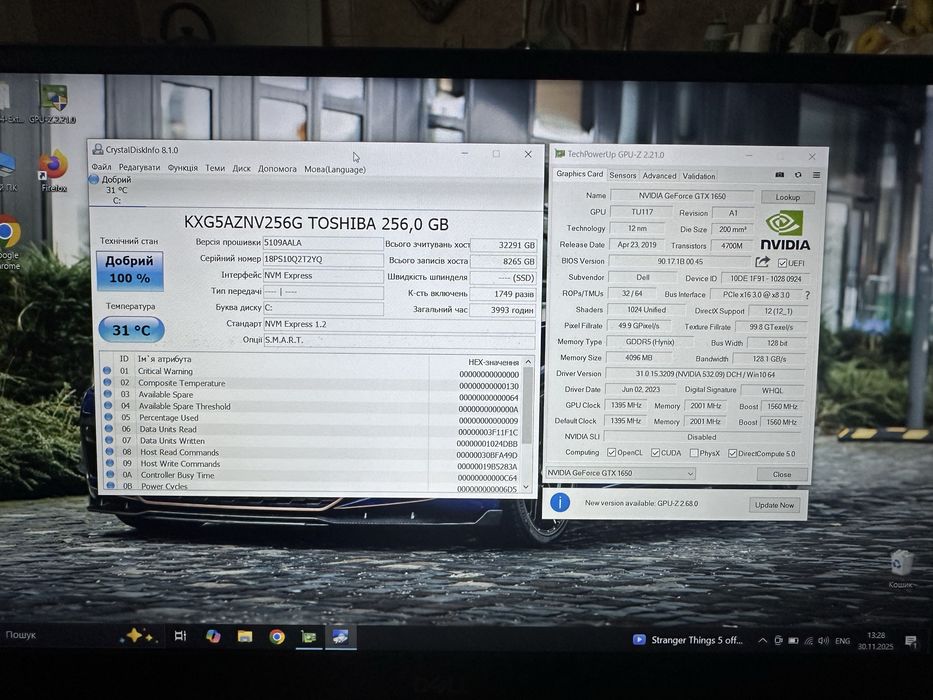Click the BIOS export share icon
Screen dimensions: 933x700
pos(762,262)
